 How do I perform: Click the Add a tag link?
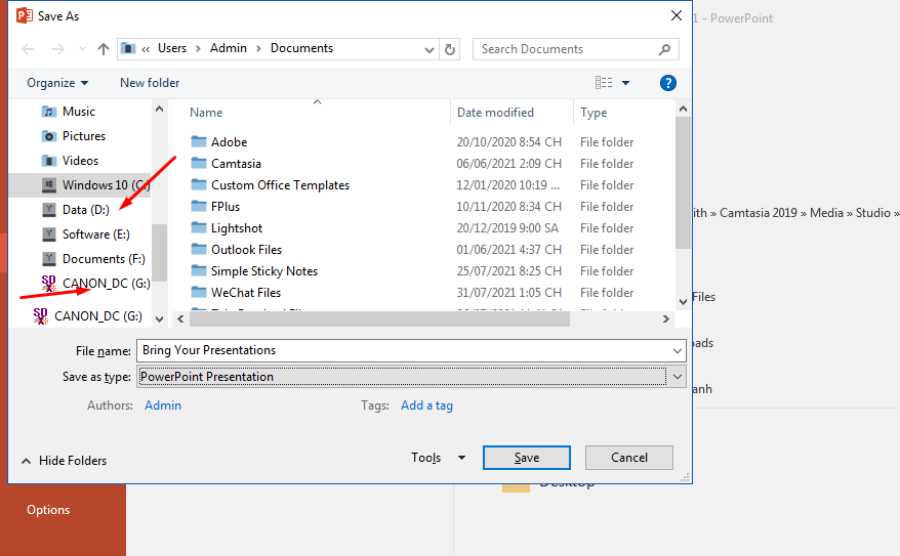[427, 406]
